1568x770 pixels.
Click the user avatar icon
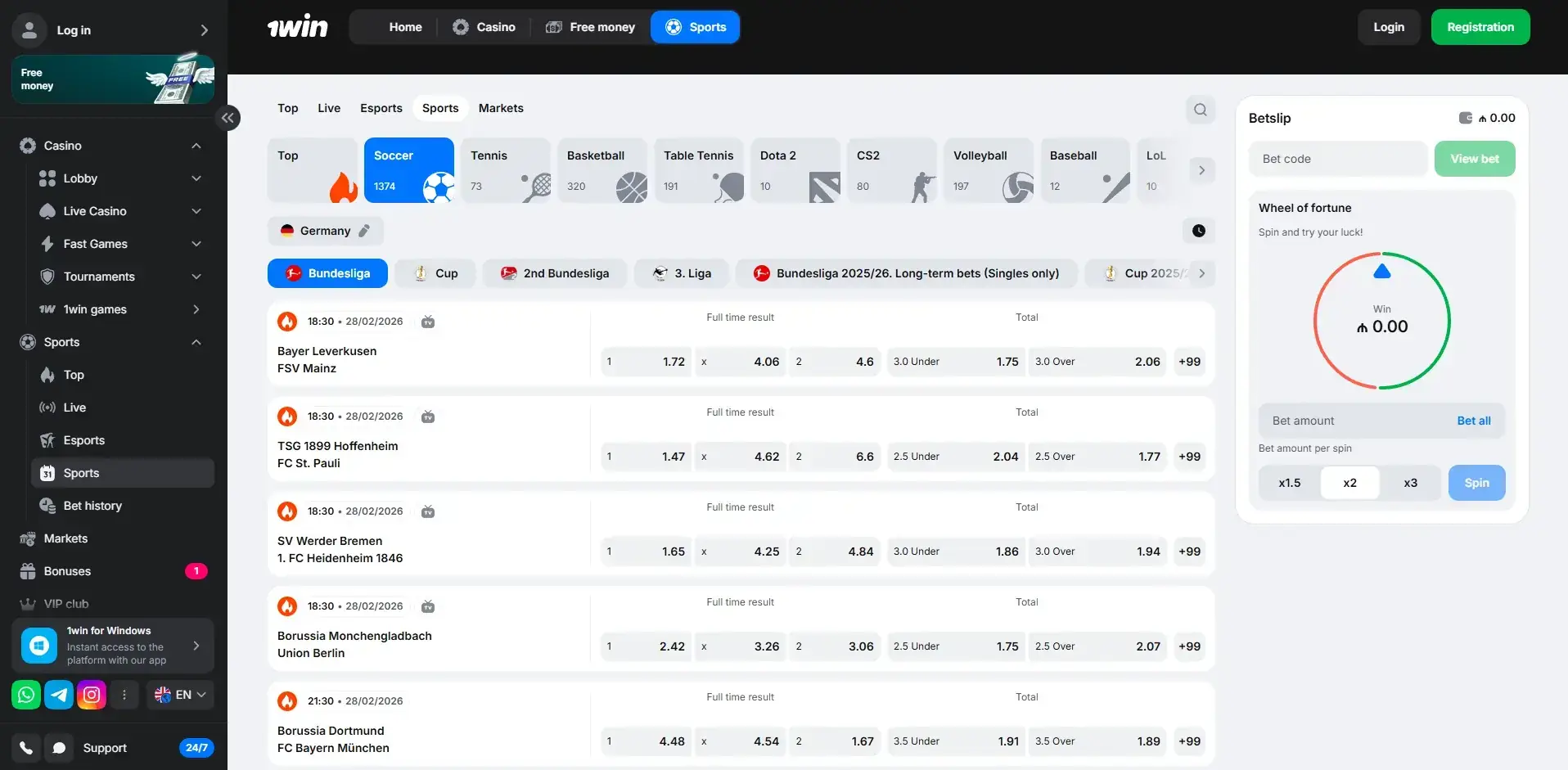[29, 30]
